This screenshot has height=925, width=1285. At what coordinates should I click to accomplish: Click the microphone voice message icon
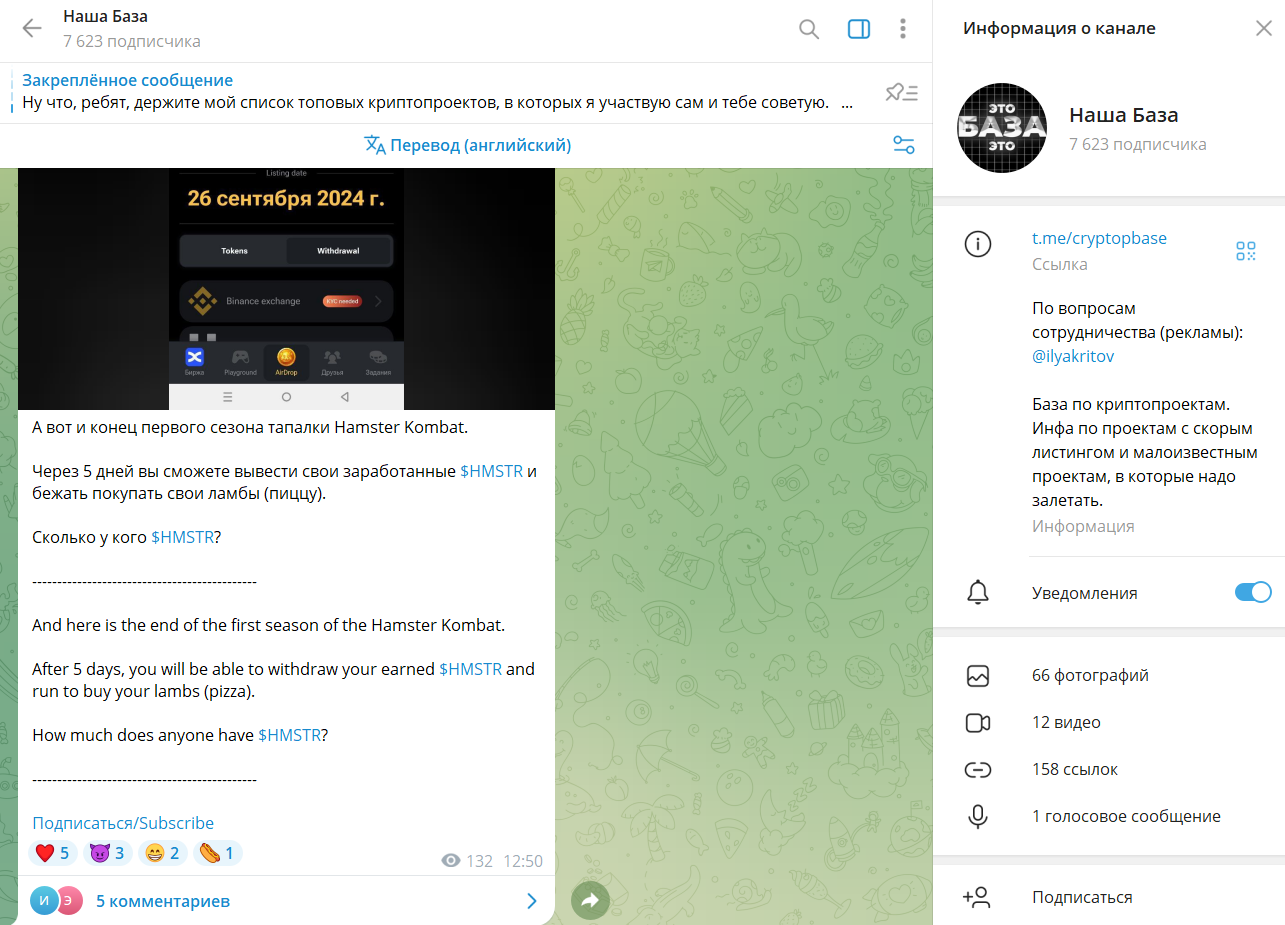pyautogui.click(x=978, y=817)
